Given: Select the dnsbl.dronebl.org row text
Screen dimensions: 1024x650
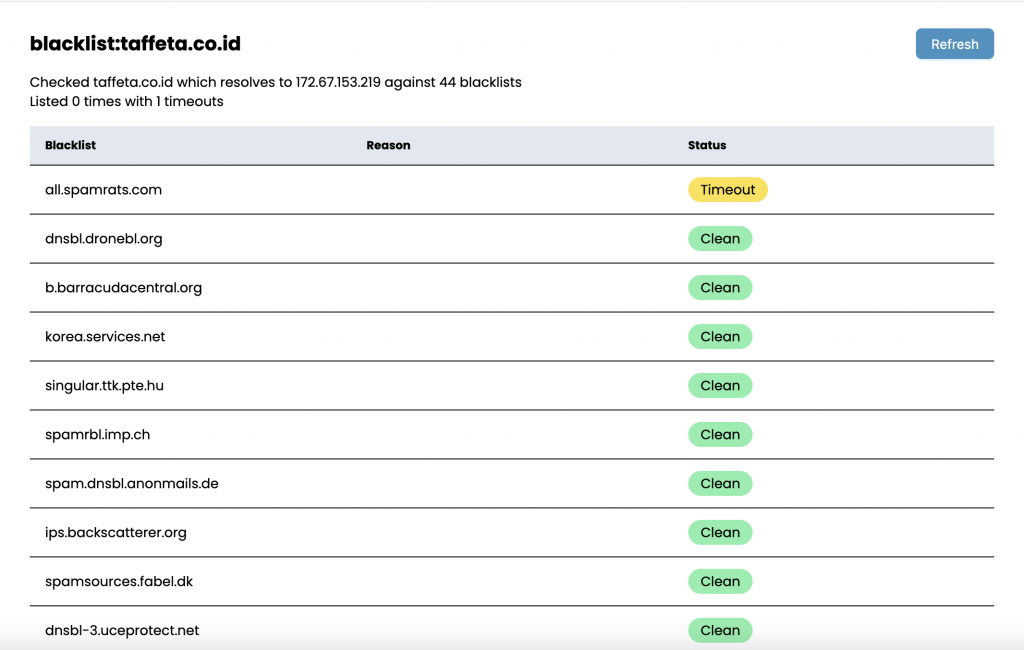Looking at the screenshot, I should pyautogui.click(x=103, y=238).
